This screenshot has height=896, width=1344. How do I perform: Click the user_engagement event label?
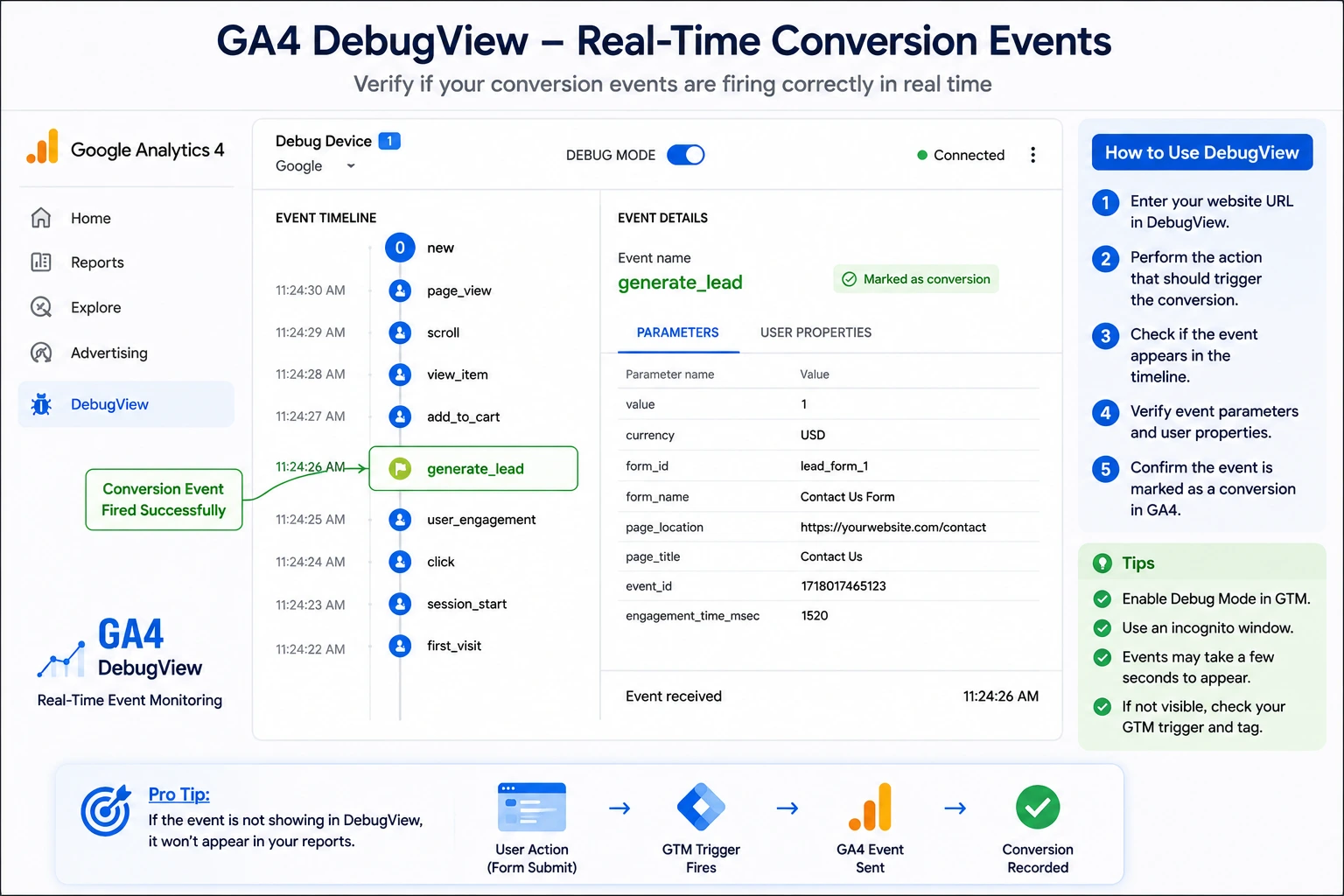coord(481,520)
